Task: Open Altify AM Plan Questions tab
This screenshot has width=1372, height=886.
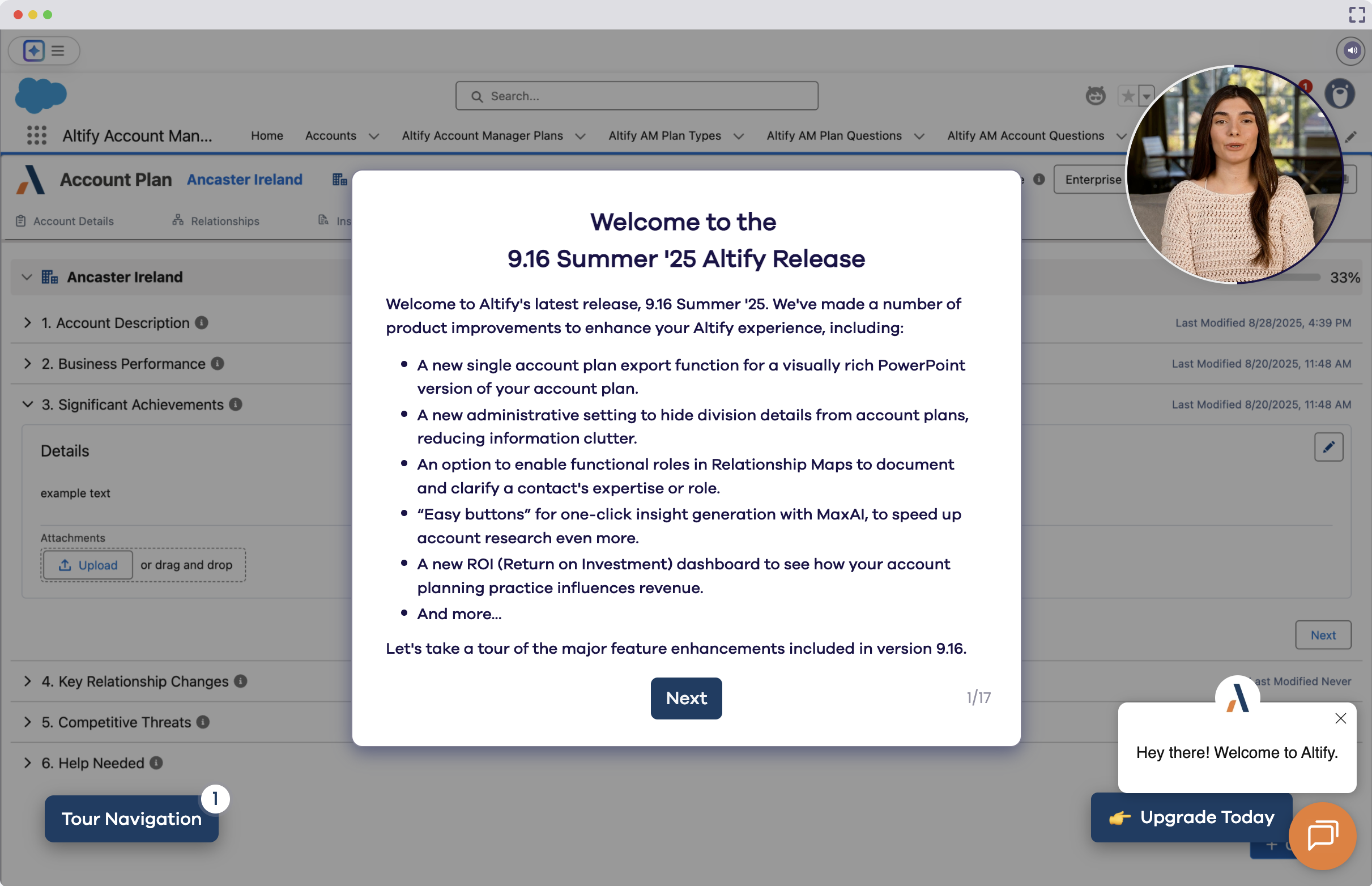Action: [833, 135]
